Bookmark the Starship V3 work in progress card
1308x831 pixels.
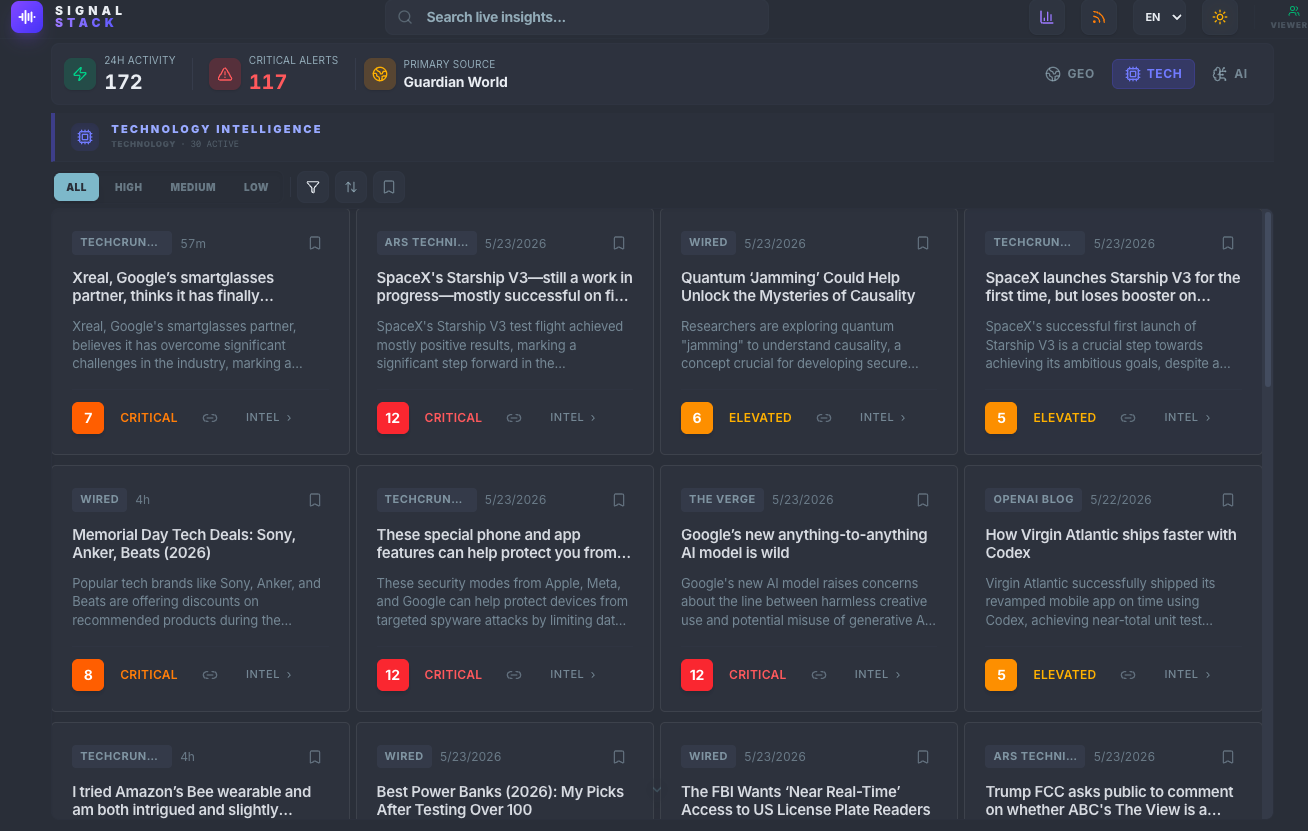(619, 243)
